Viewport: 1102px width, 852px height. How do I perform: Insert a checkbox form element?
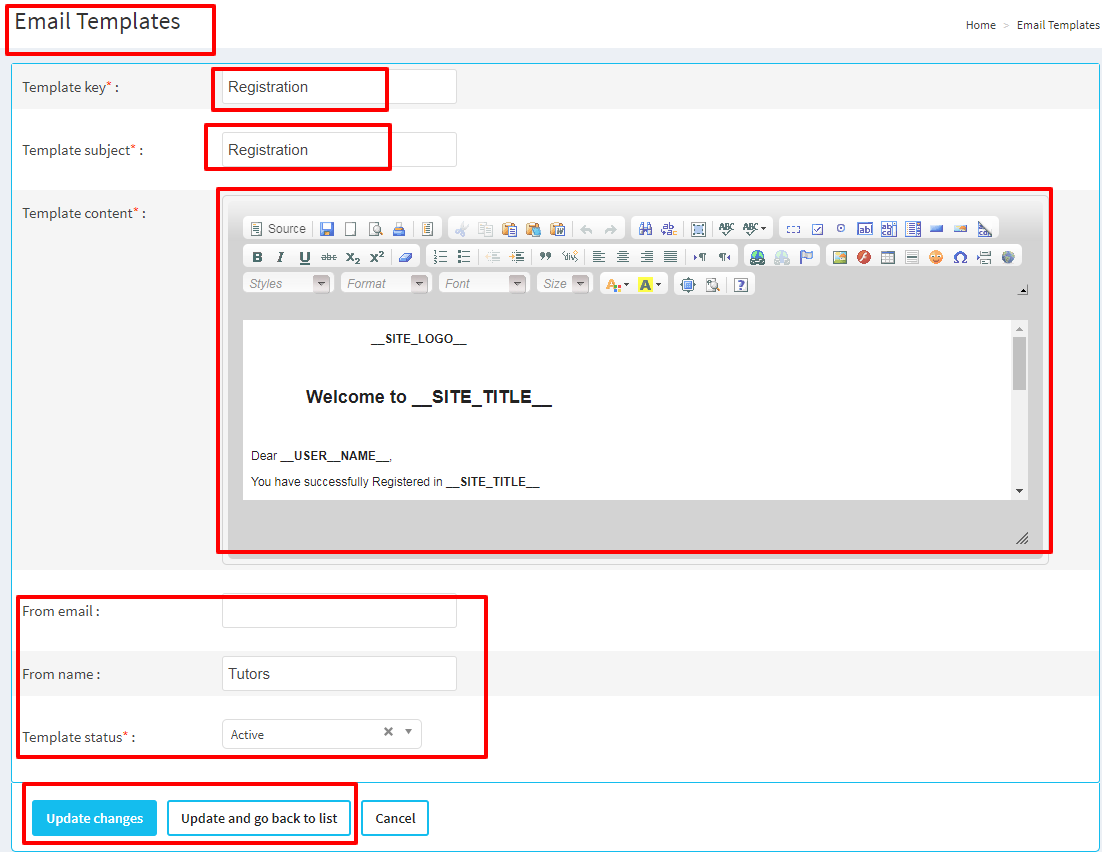coord(817,229)
